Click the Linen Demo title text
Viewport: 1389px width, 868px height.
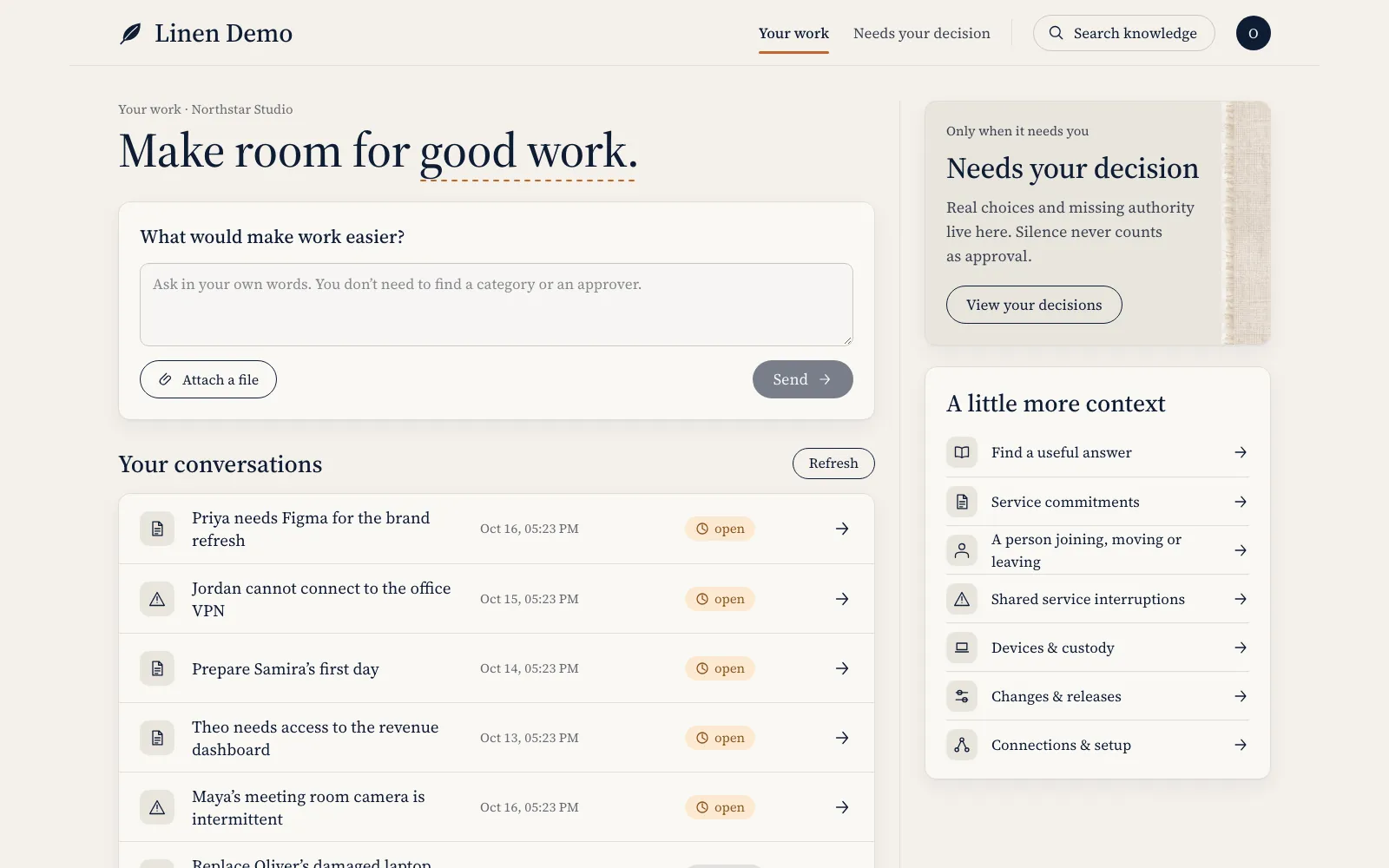[223, 33]
